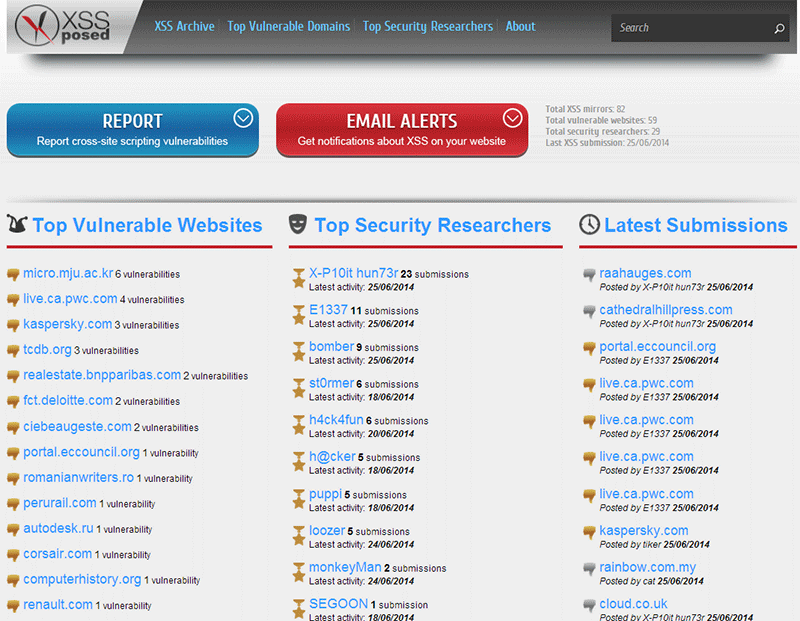Open the cloud.co.uk submission link
800x621 pixels.
633,604
